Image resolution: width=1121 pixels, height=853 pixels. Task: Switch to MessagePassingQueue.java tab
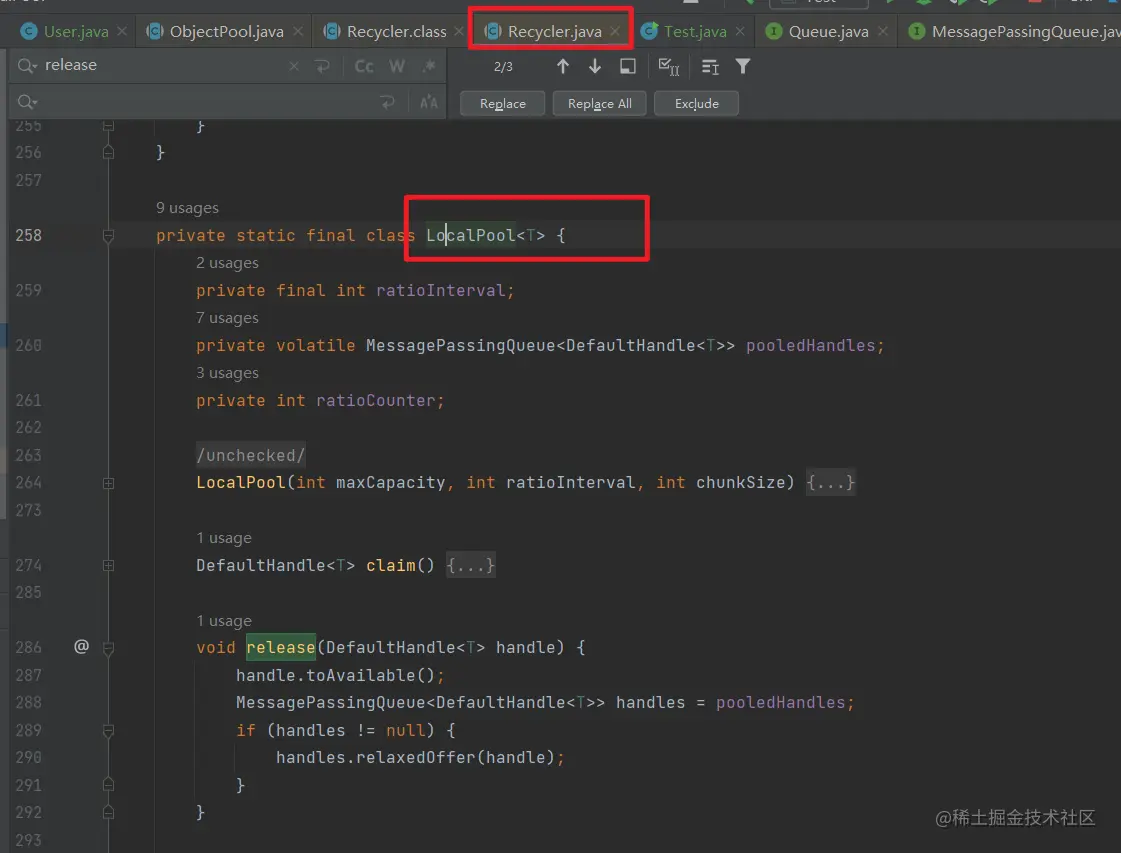(x=1014, y=31)
